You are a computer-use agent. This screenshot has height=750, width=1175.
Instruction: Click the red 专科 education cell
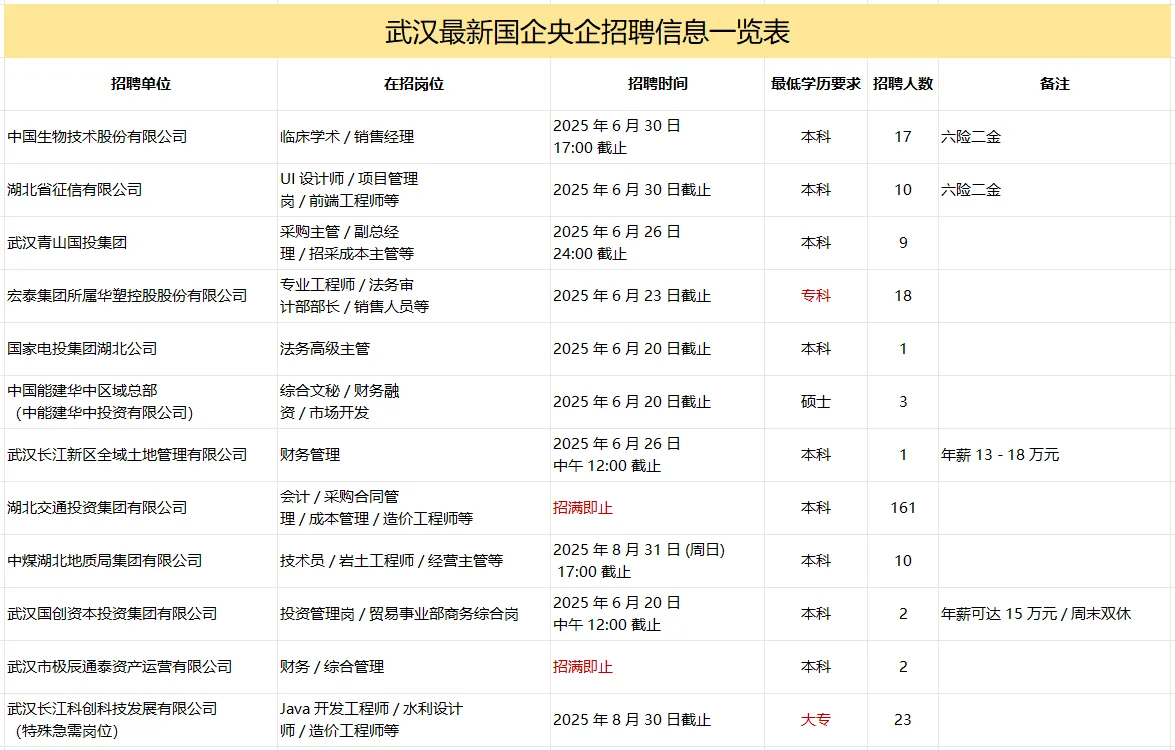point(815,295)
